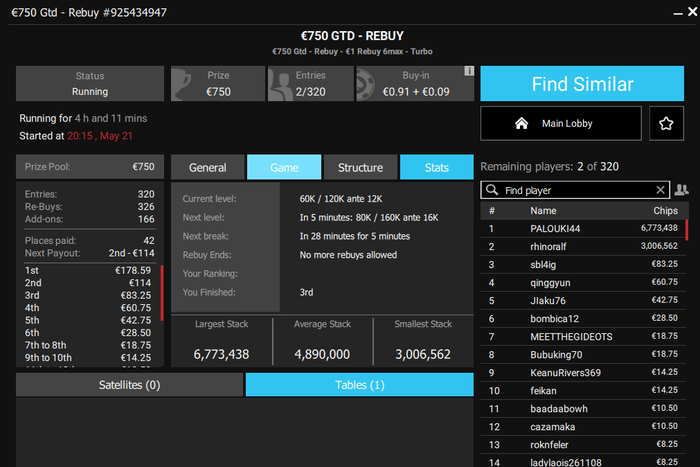Select player MEETTHEGIDEOTS row

coord(582,337)
